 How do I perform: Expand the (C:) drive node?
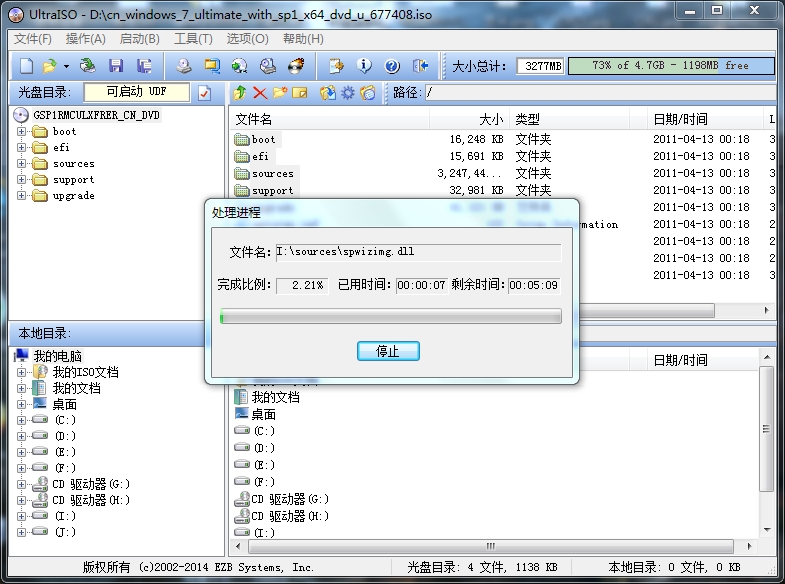pos(22,420)
